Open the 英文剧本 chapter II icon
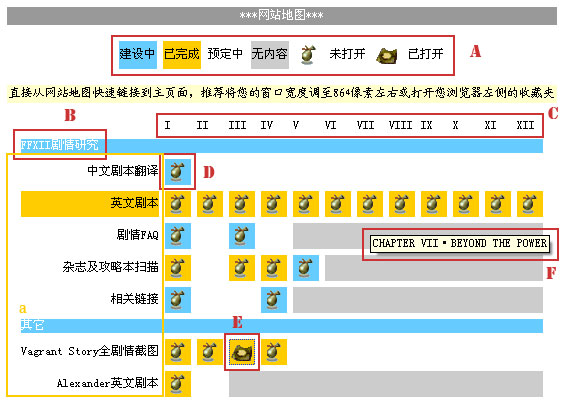Screen dimensions: 563x404 pos(210,204)
